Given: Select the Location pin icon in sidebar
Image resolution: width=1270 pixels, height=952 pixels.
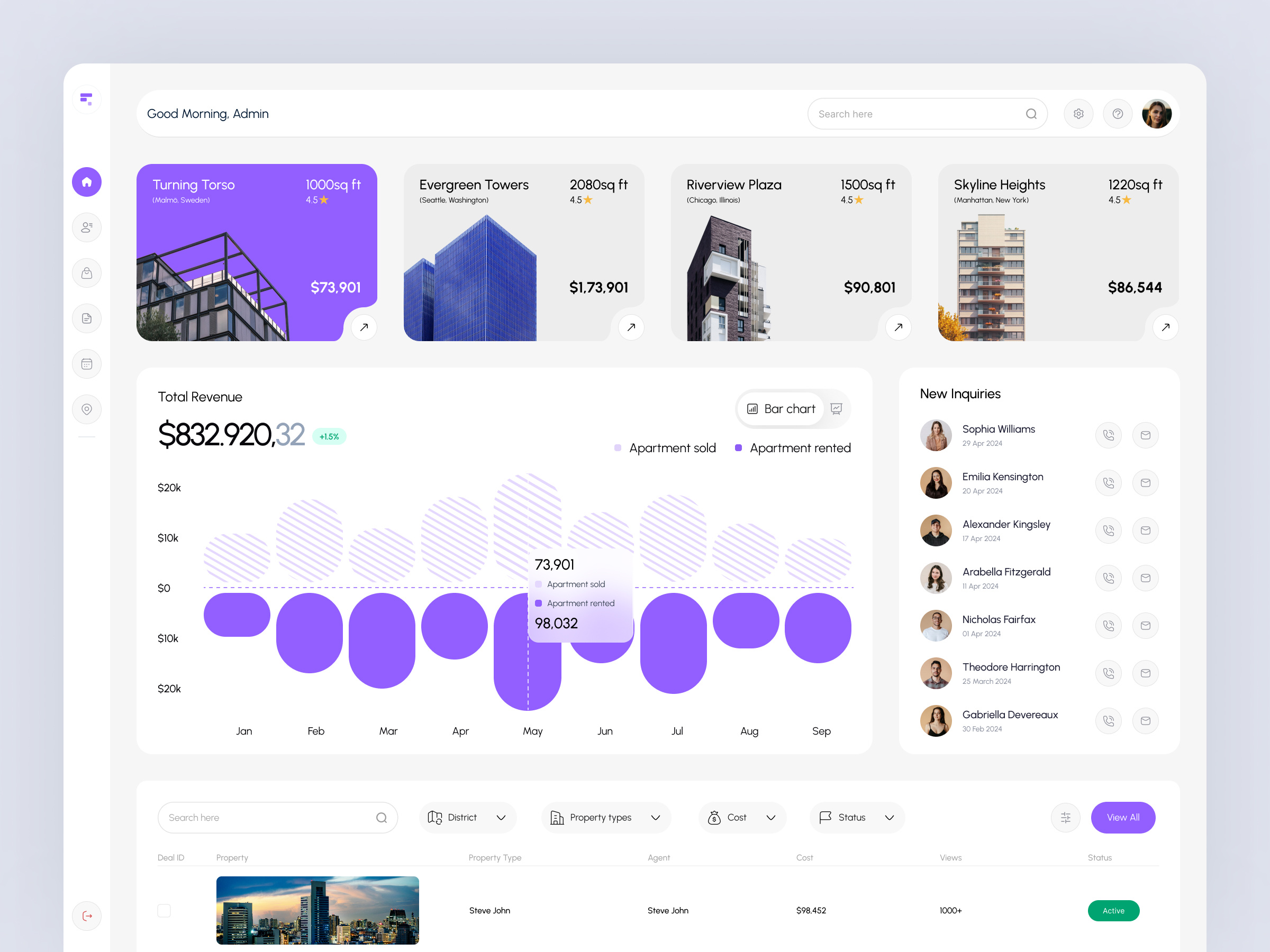Looking at the screenshot, I should tap(86, 409).
